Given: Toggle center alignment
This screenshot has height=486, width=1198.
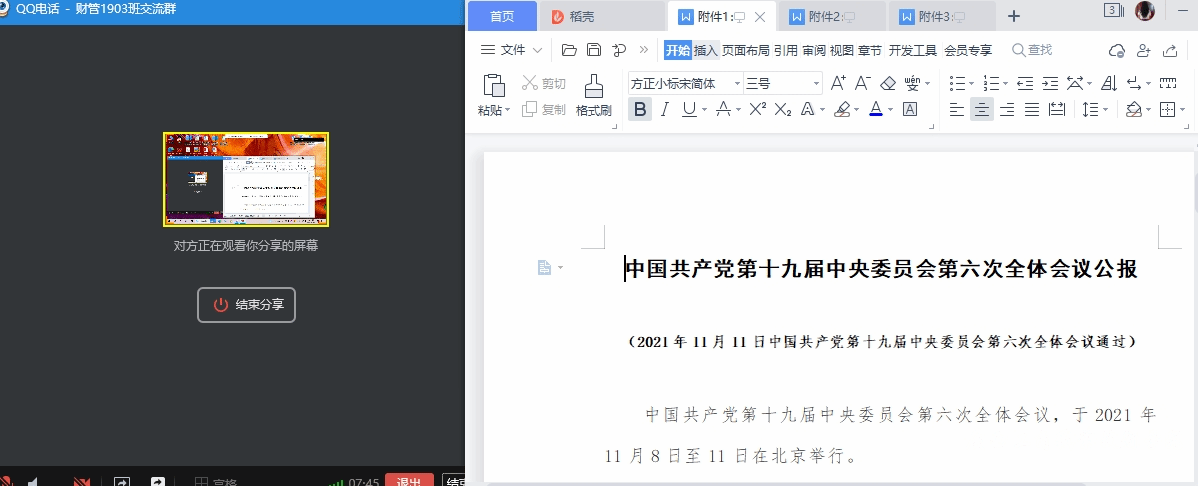Looking at the screenshot, I should click(982, 109).
